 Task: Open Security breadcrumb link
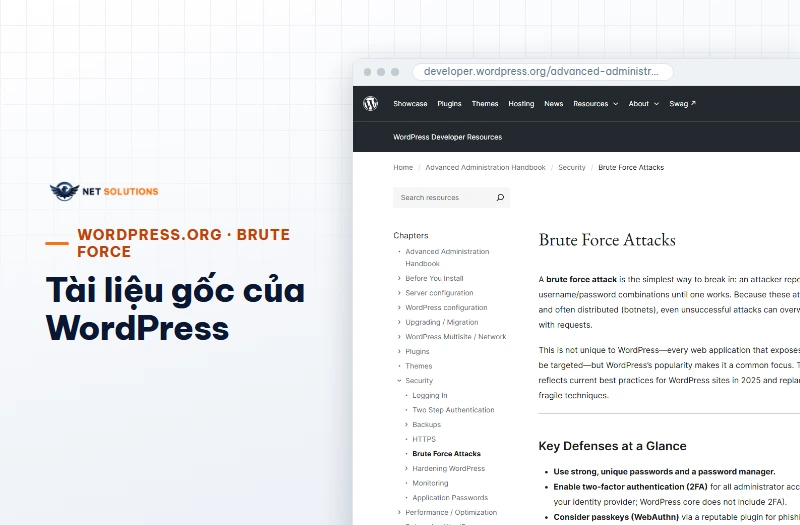571,167
